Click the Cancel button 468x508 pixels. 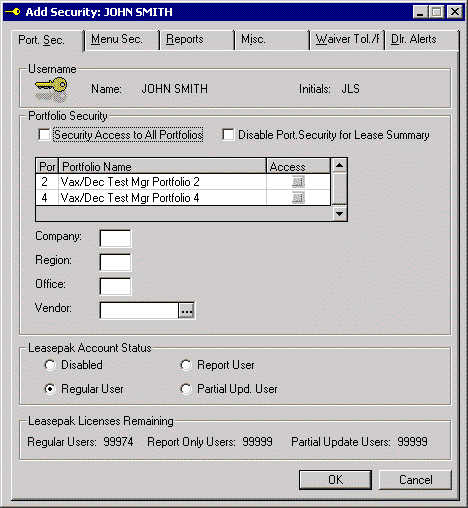pyautogui.click(x=415, y=480)
